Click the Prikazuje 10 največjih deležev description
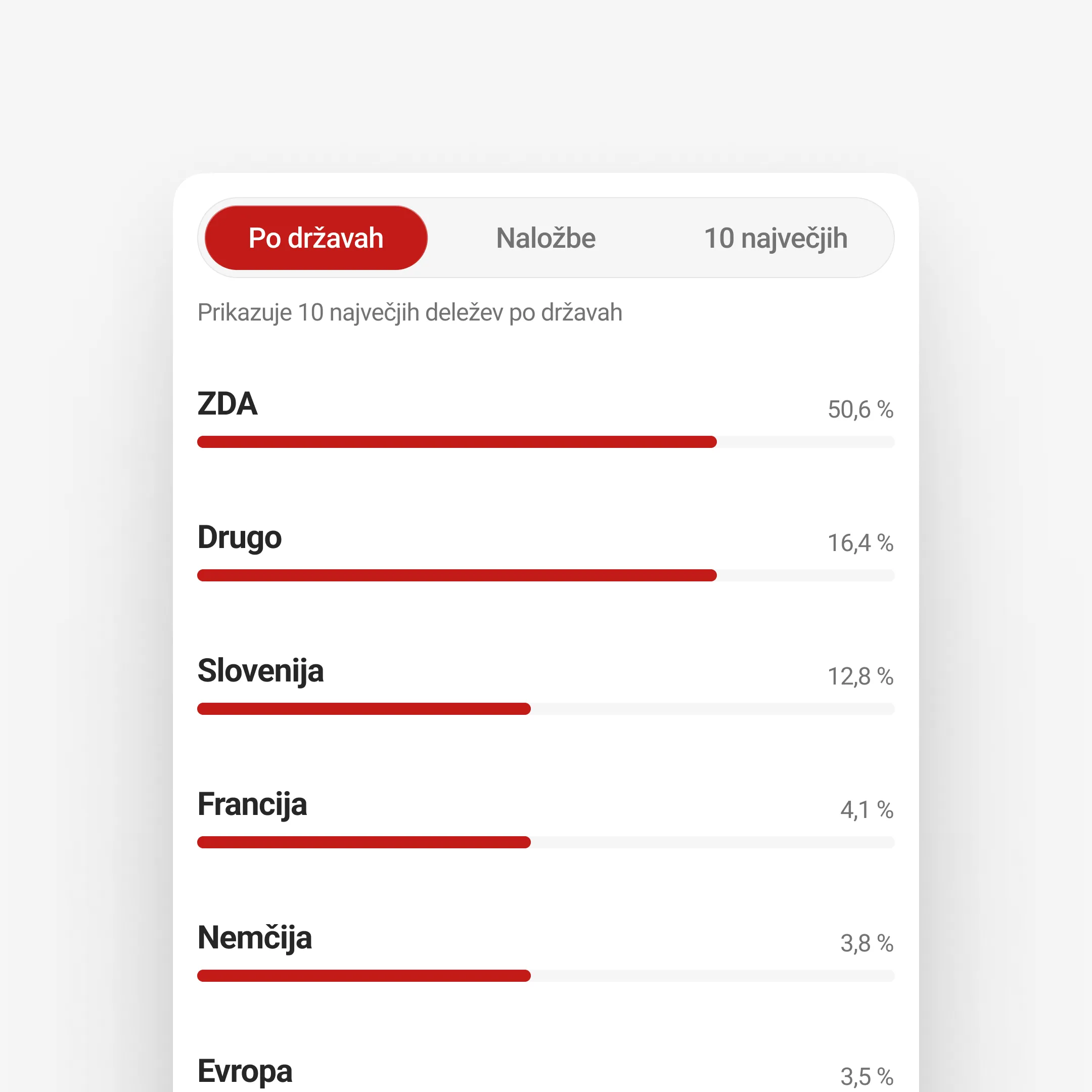 pos(409,312)
